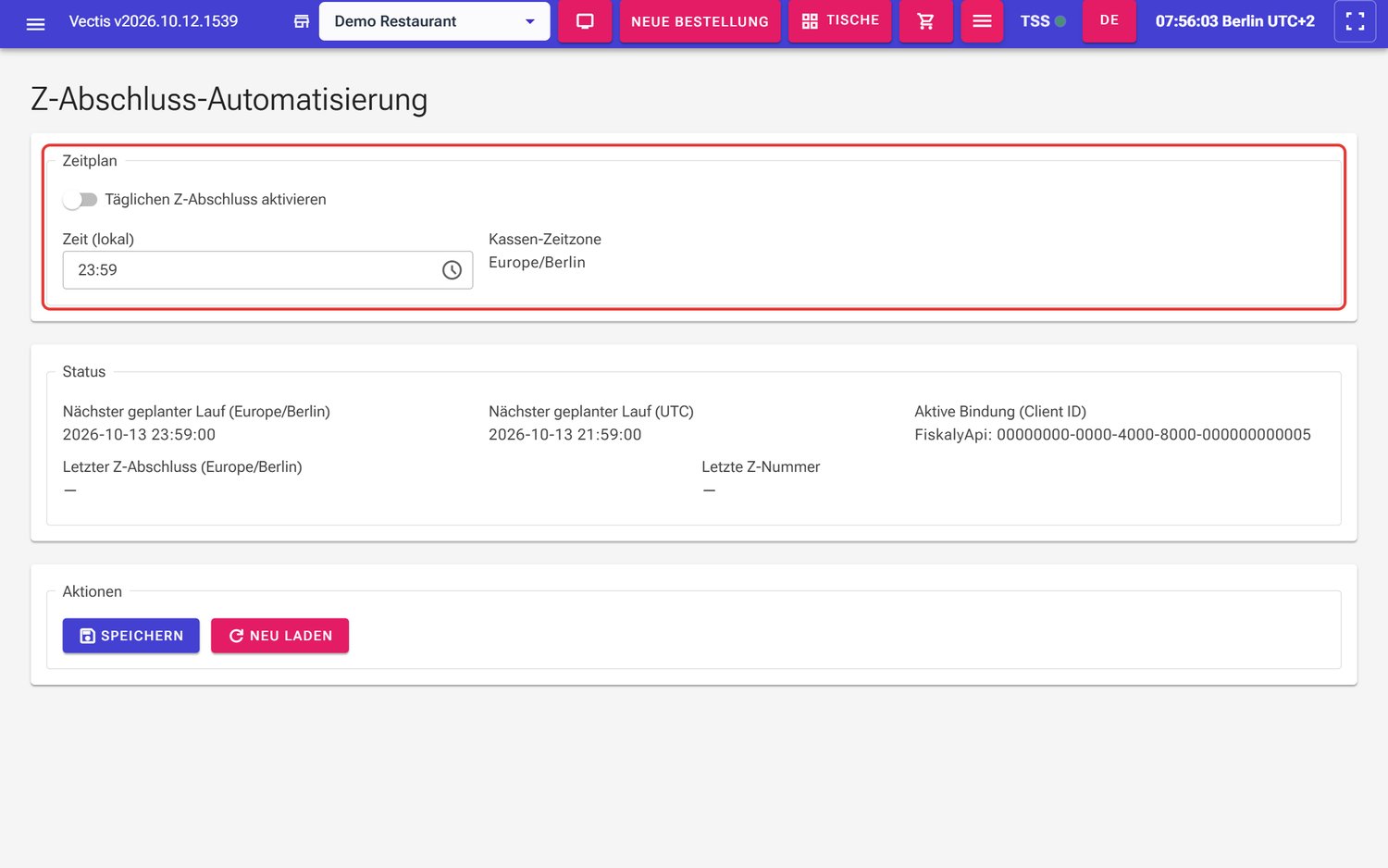1388x868 pixels.
Task: Open the shopping cart
Action: (926, 21)
